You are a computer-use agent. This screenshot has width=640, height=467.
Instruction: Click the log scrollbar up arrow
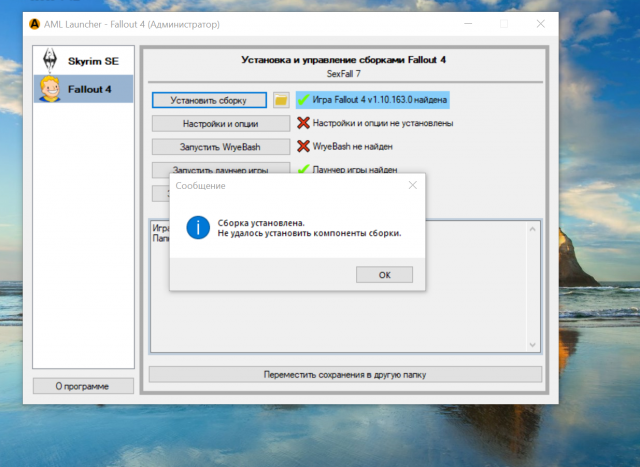pos(534,227)
